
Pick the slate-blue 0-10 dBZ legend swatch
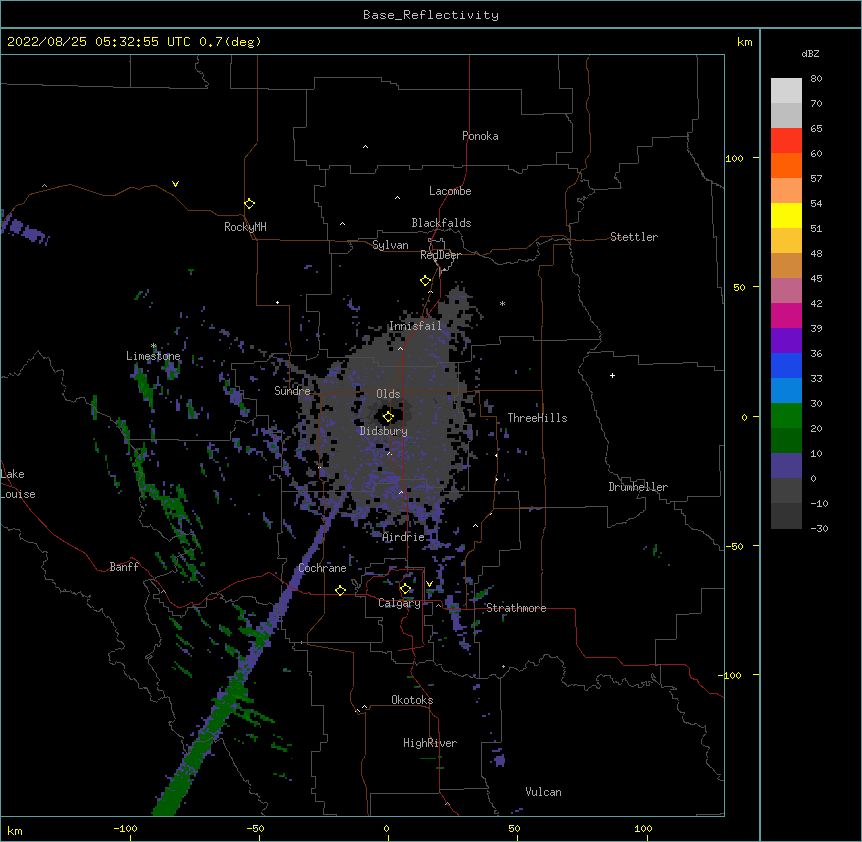(x=786, y=466)
